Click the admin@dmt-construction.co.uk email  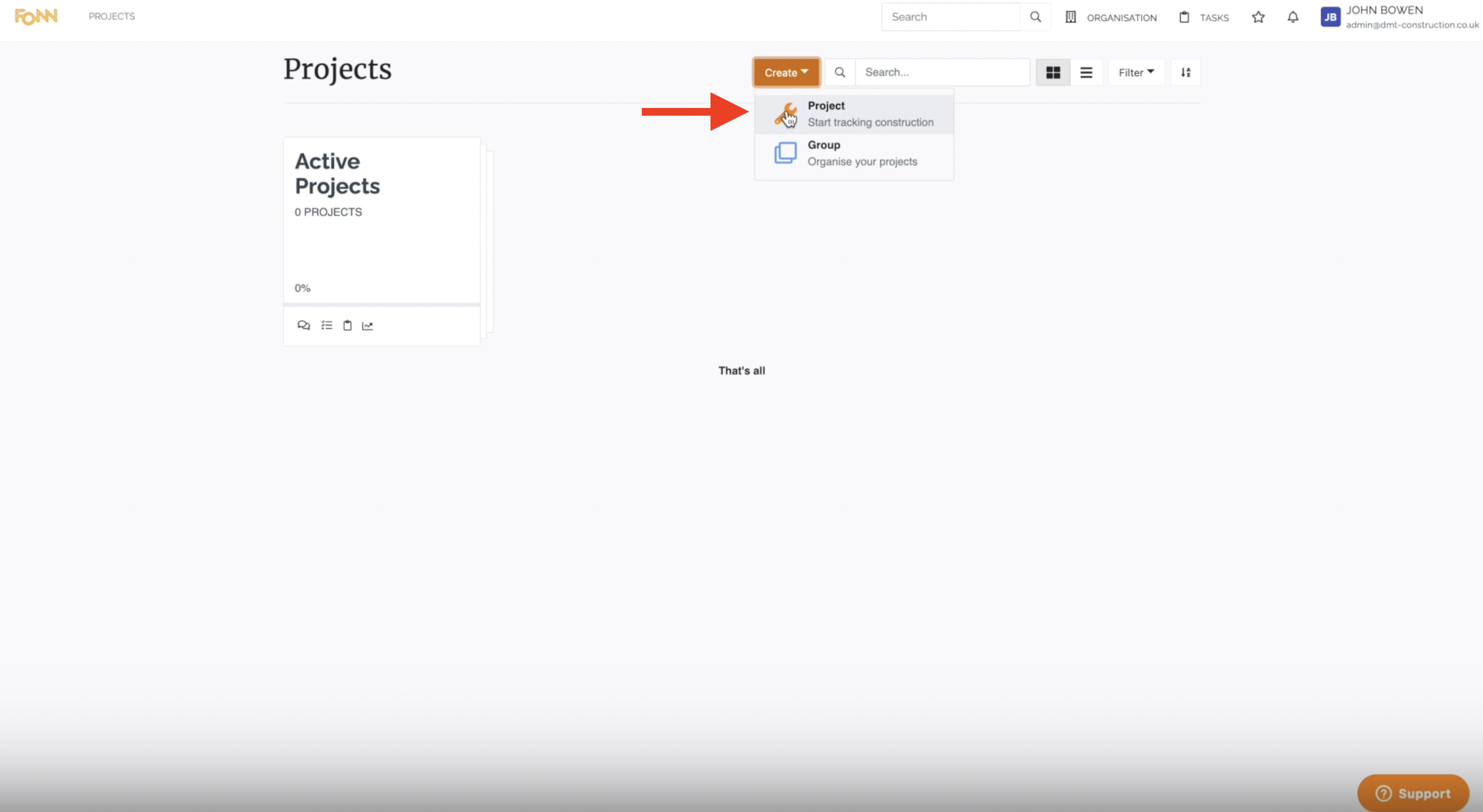pos(1412,25)
